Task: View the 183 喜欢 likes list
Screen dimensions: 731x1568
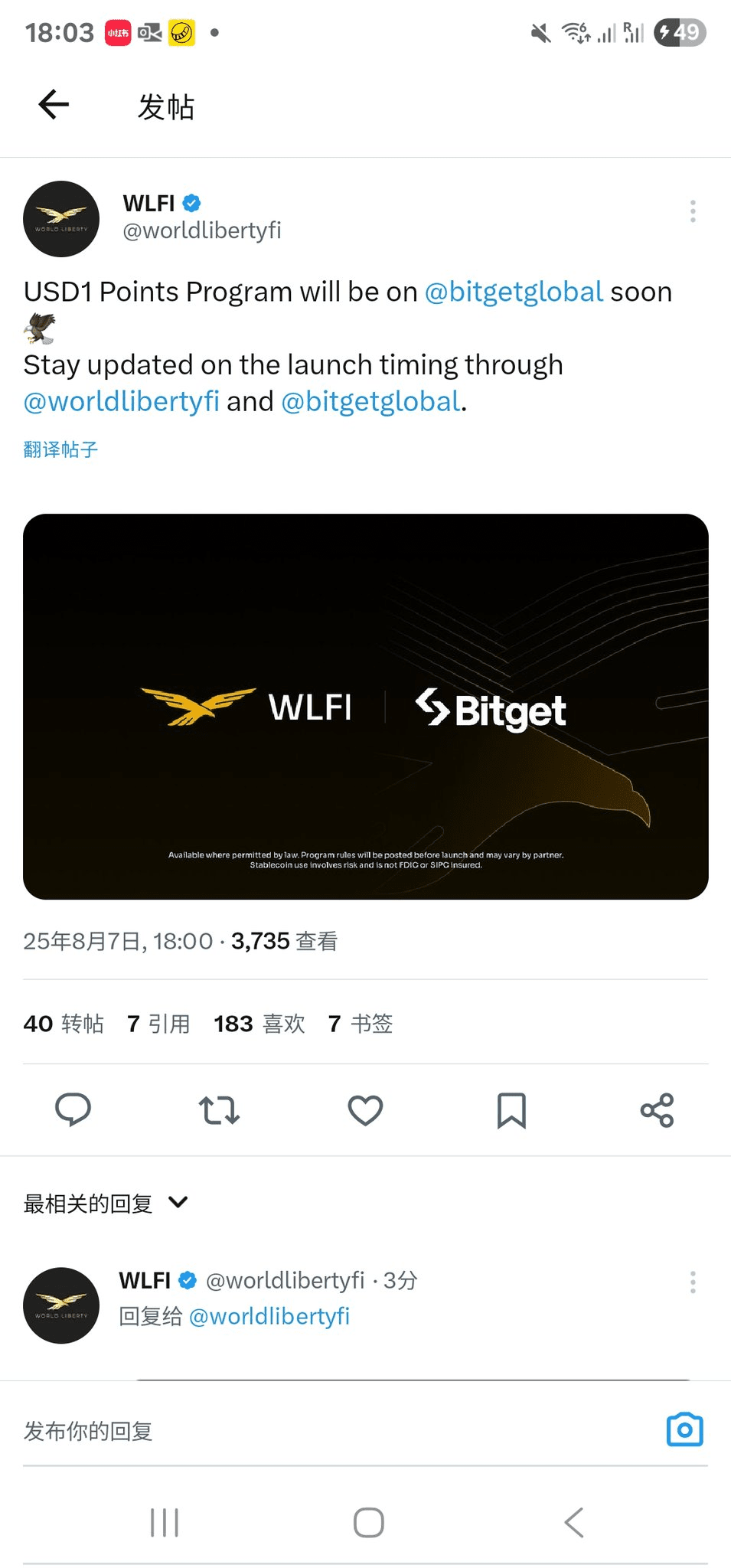Action: [x=259, y=1024]
